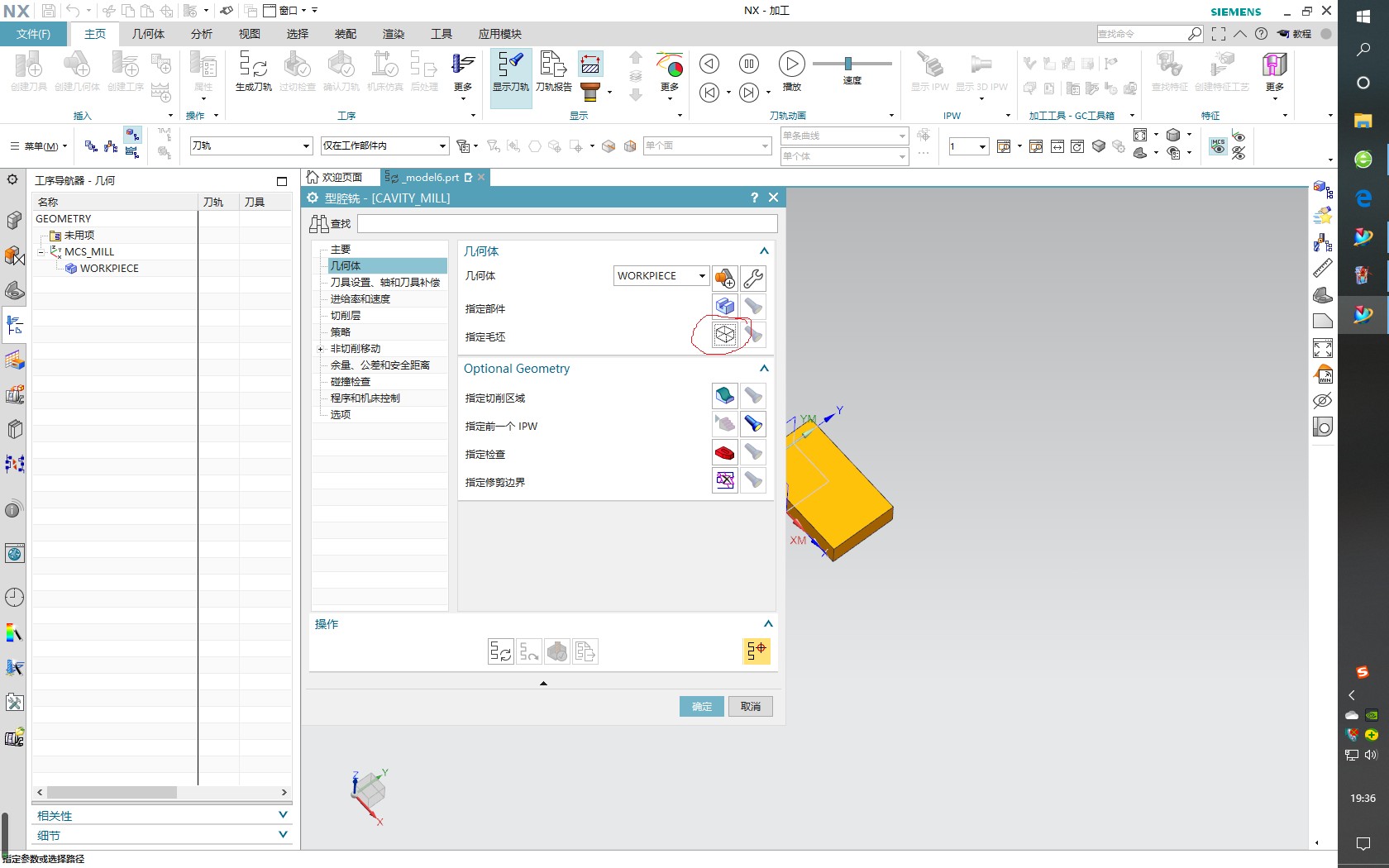Open Edge browser in Windows taskbar
1389x868 pixels.
click(x=1363, y=198)
